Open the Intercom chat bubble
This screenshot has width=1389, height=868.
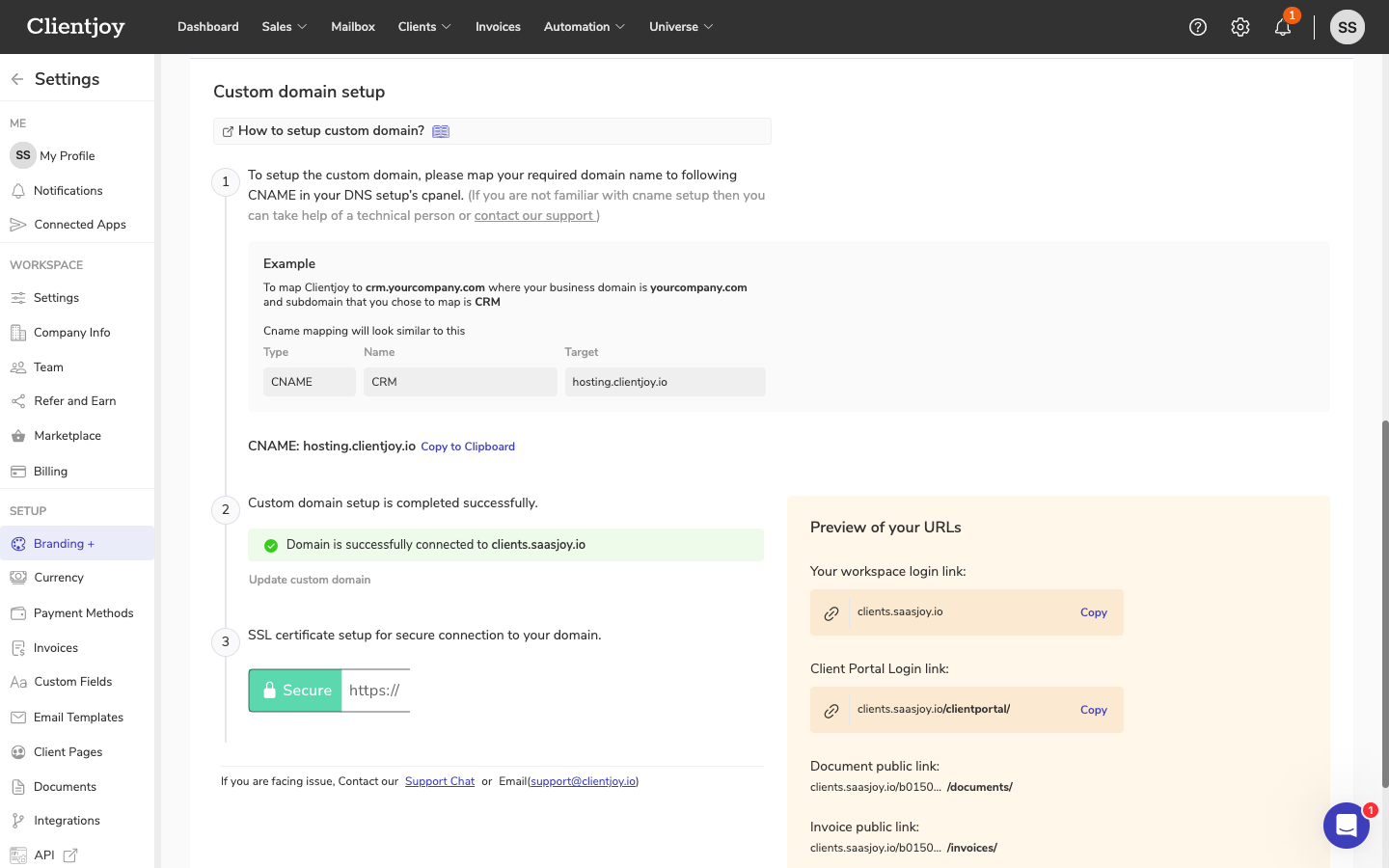[1347, 826]
